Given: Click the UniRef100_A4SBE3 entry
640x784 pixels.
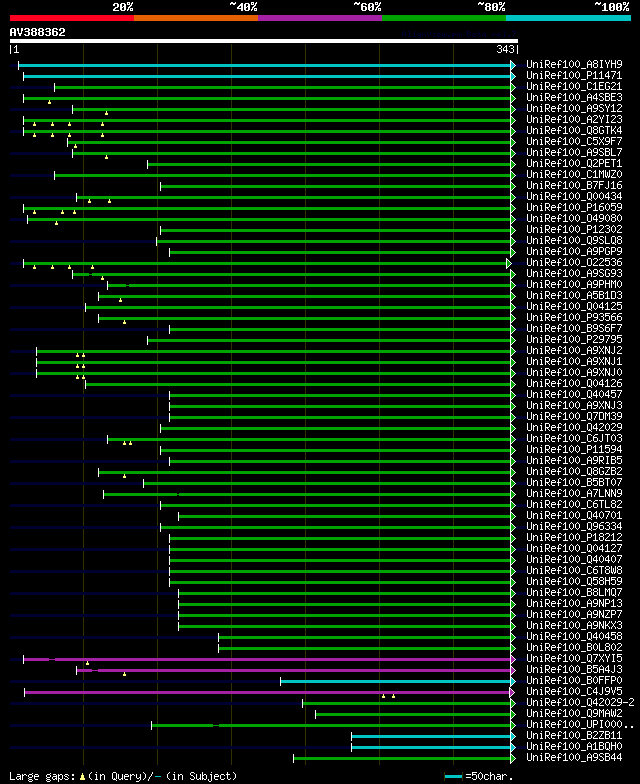Looking at the screenshot, I should (x=574, y=98).
